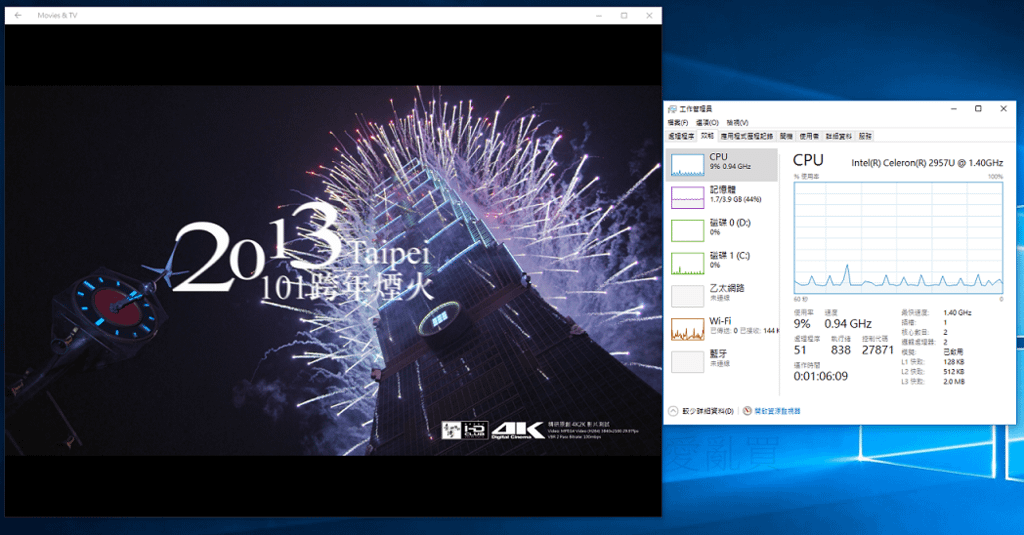
Task: Click the processor name Intel Celeron 2957U
Action: 927,163
